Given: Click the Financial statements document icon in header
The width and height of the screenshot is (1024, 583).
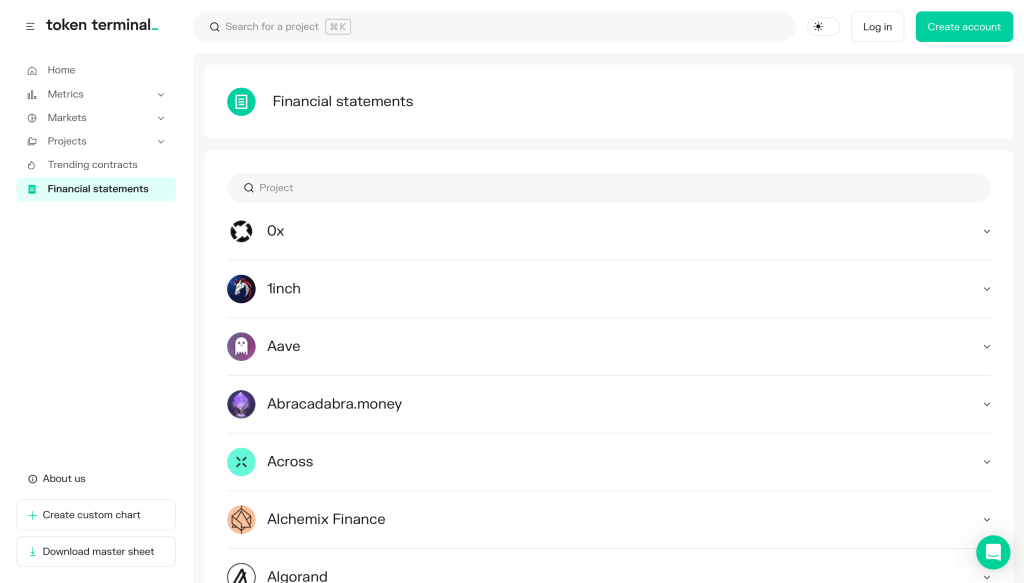Looking at the screenshot, I should pos(241,102).
